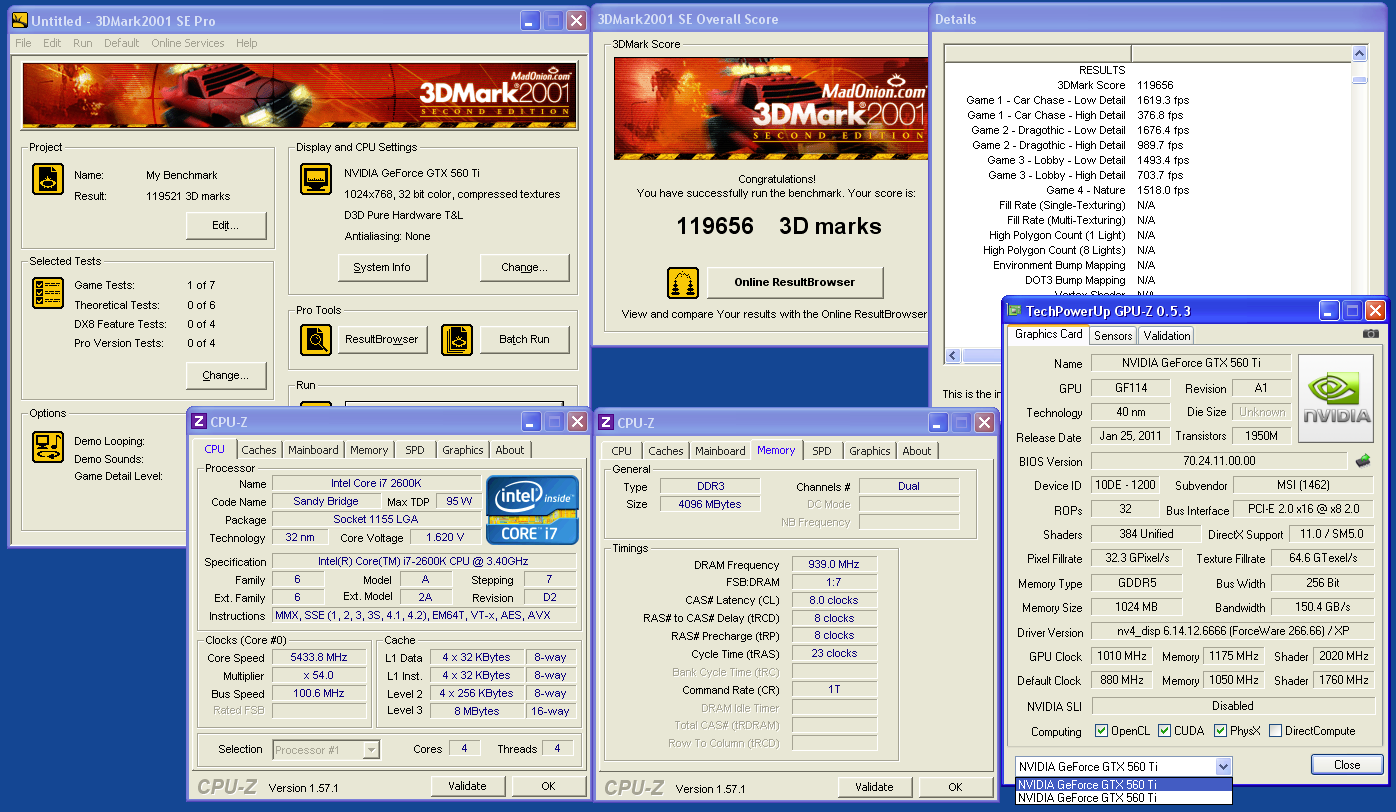Viewport: 1396px width, 812px height.
Task: Open the Online Services menu in 3DMark2001
Action: (188, 43)
